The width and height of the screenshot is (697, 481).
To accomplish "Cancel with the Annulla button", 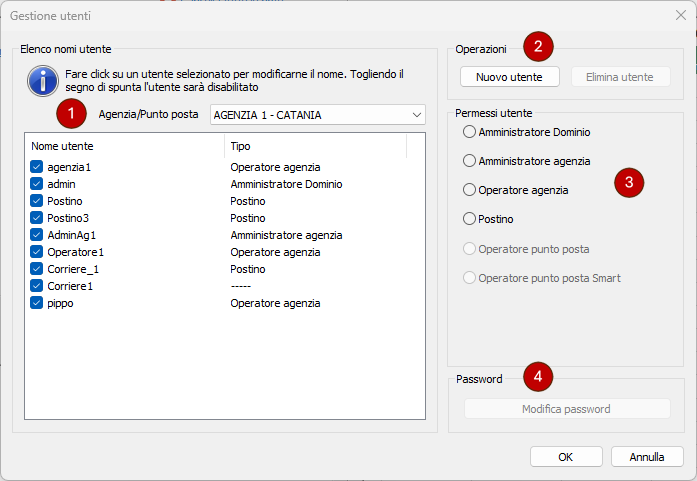I will (647, 457).
